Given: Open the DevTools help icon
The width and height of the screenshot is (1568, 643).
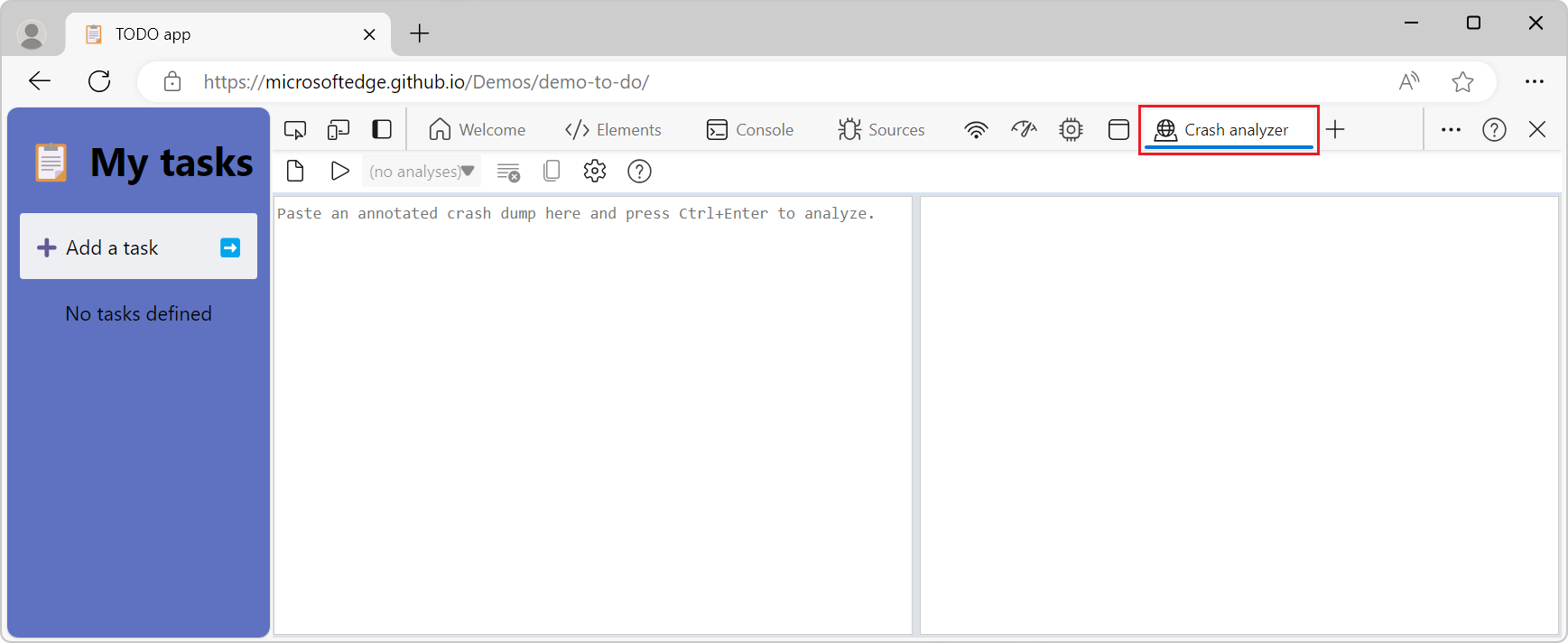Looking at the screenshot, I should pos(1494,130).
